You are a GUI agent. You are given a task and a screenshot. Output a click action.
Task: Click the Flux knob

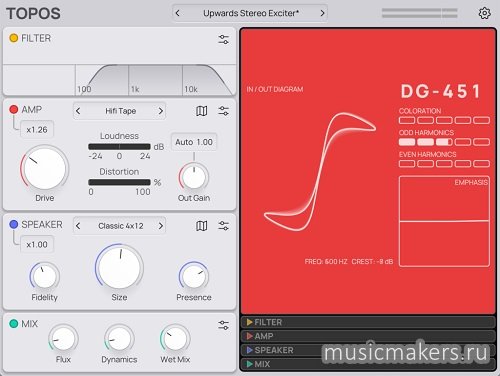pyautogui.click(x=63, y=338)
